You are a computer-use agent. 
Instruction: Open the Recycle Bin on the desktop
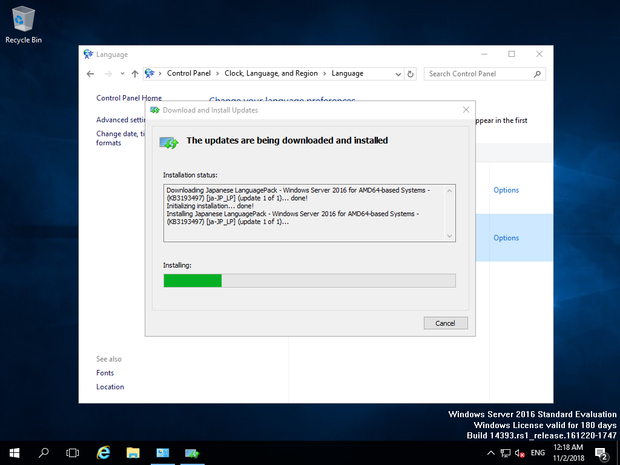[x=23, y=25]
